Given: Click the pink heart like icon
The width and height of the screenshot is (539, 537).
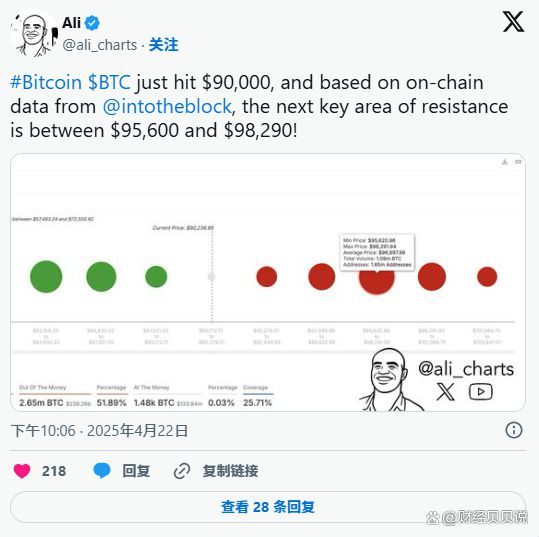Looking at the screenshot, I should (x=22, y=471).
